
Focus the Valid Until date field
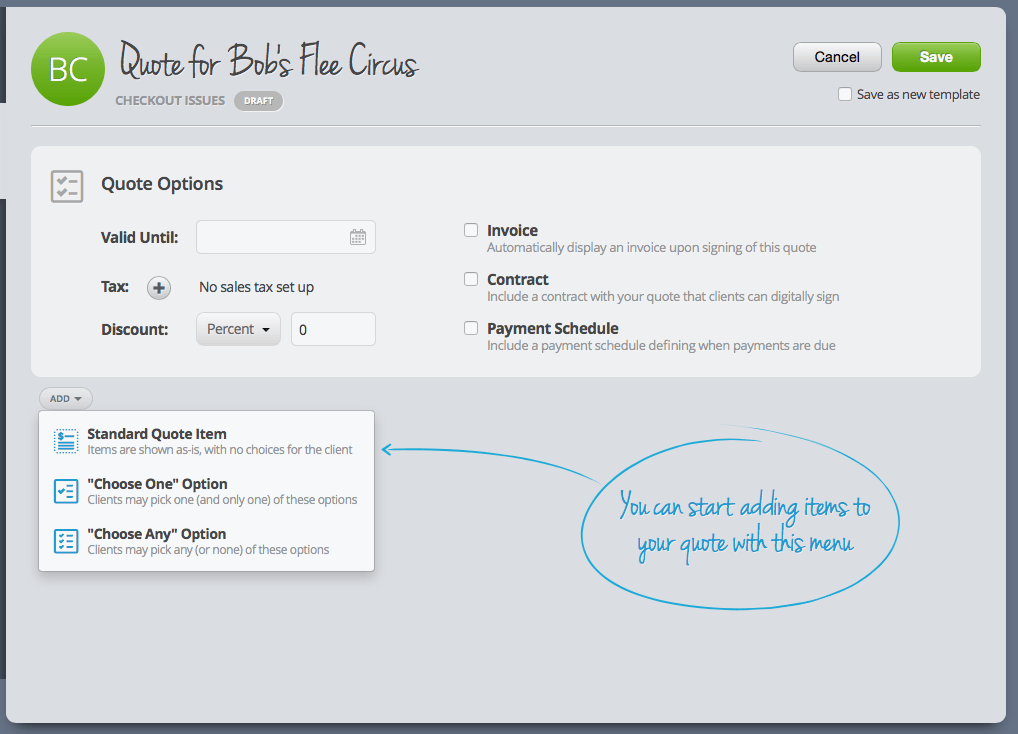pyautogui.click(x=272, y=237)
